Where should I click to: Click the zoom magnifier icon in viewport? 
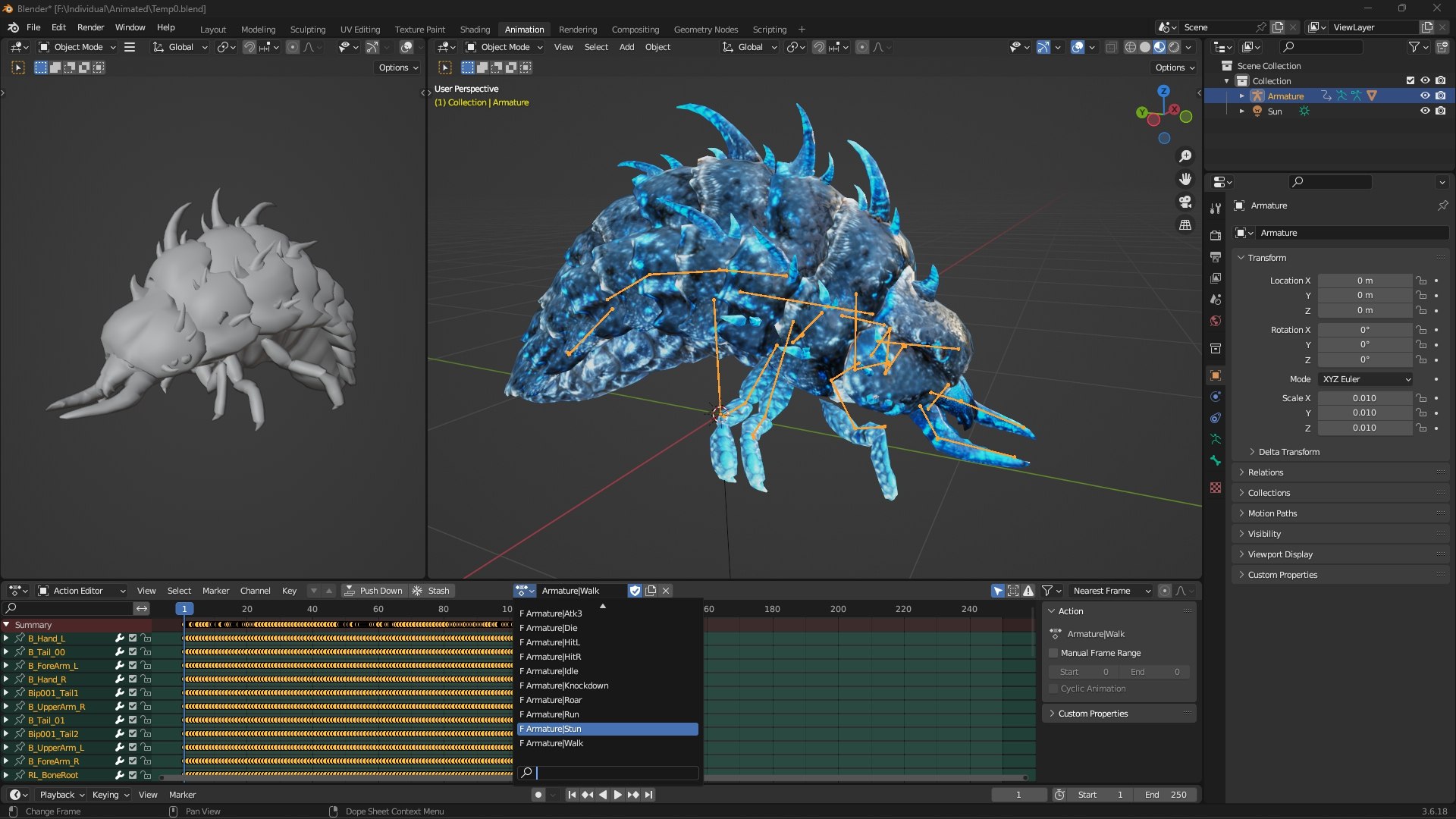click(x=1185, y=156)
